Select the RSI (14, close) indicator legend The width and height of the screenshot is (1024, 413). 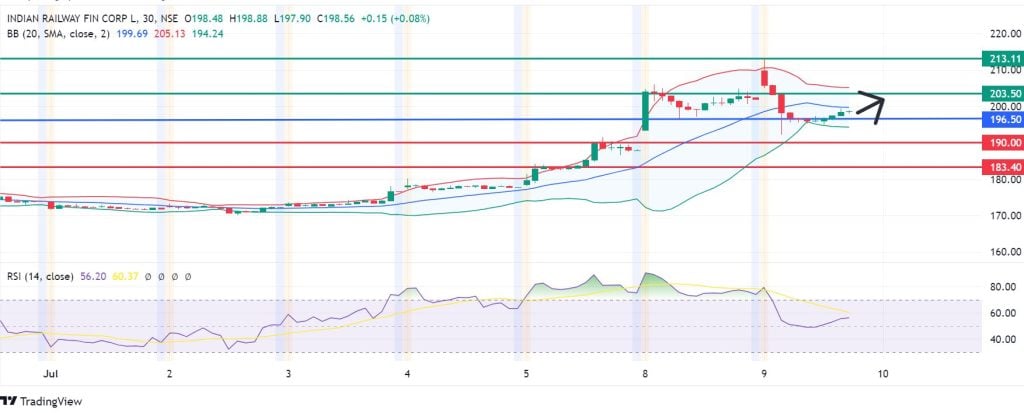(x=40, y=276)
